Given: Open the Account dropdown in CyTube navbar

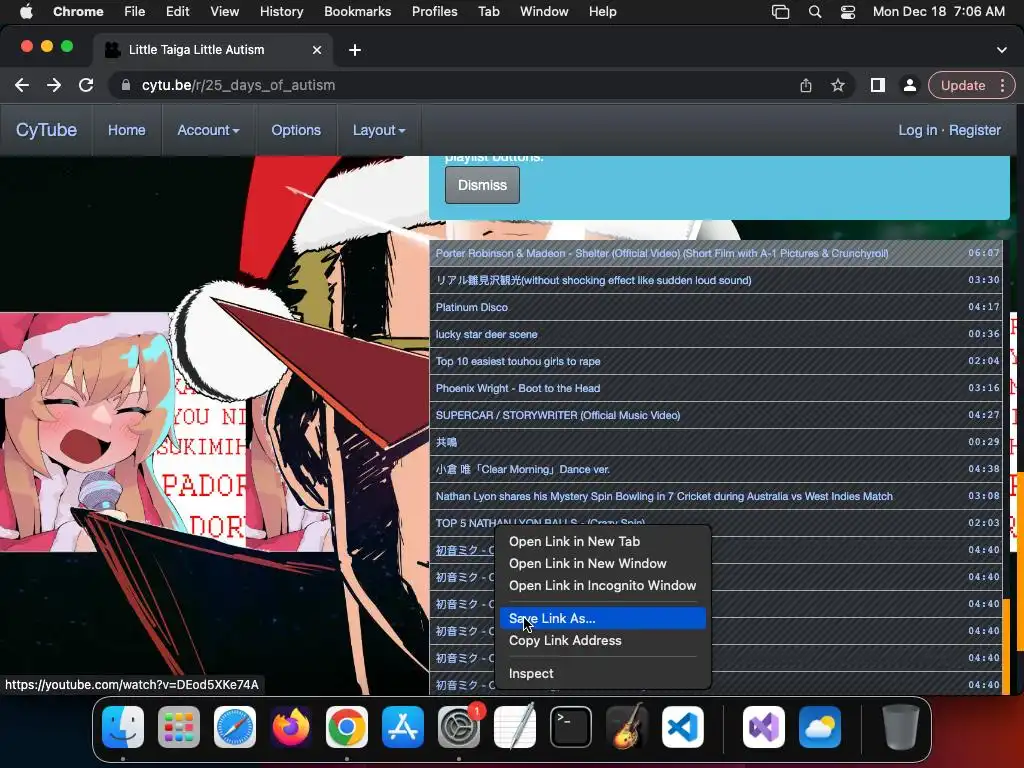Looking at the screenshot, I should tap(208, 130).
